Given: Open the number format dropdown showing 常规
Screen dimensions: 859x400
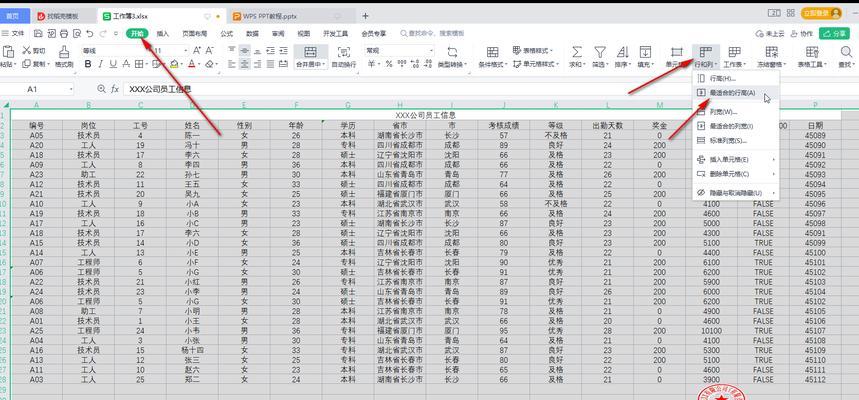Looking at the screenshot, I should coord(400,50).
